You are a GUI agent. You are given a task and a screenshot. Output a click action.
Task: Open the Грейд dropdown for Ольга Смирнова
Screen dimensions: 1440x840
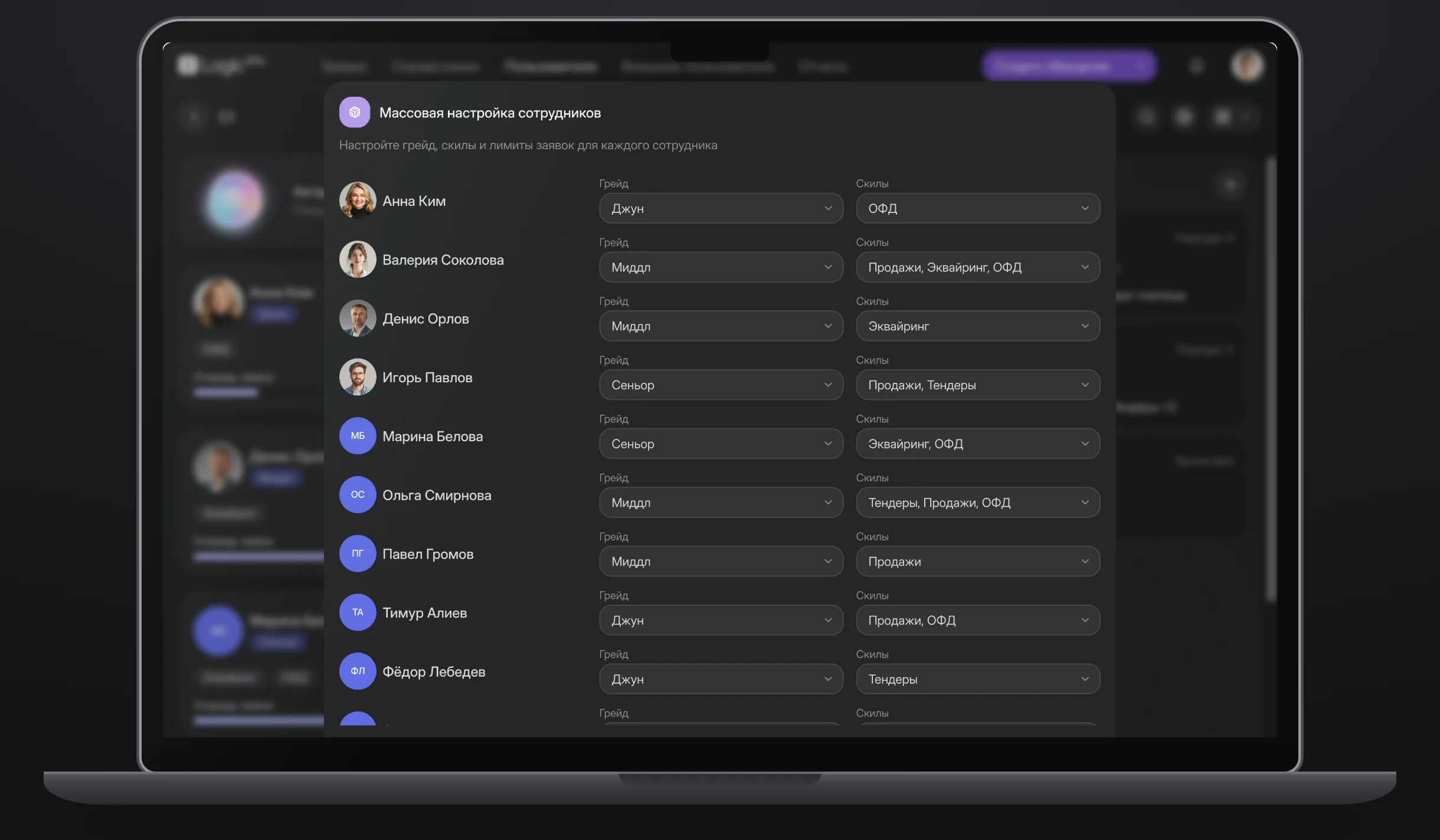click(x=721, y=503)
